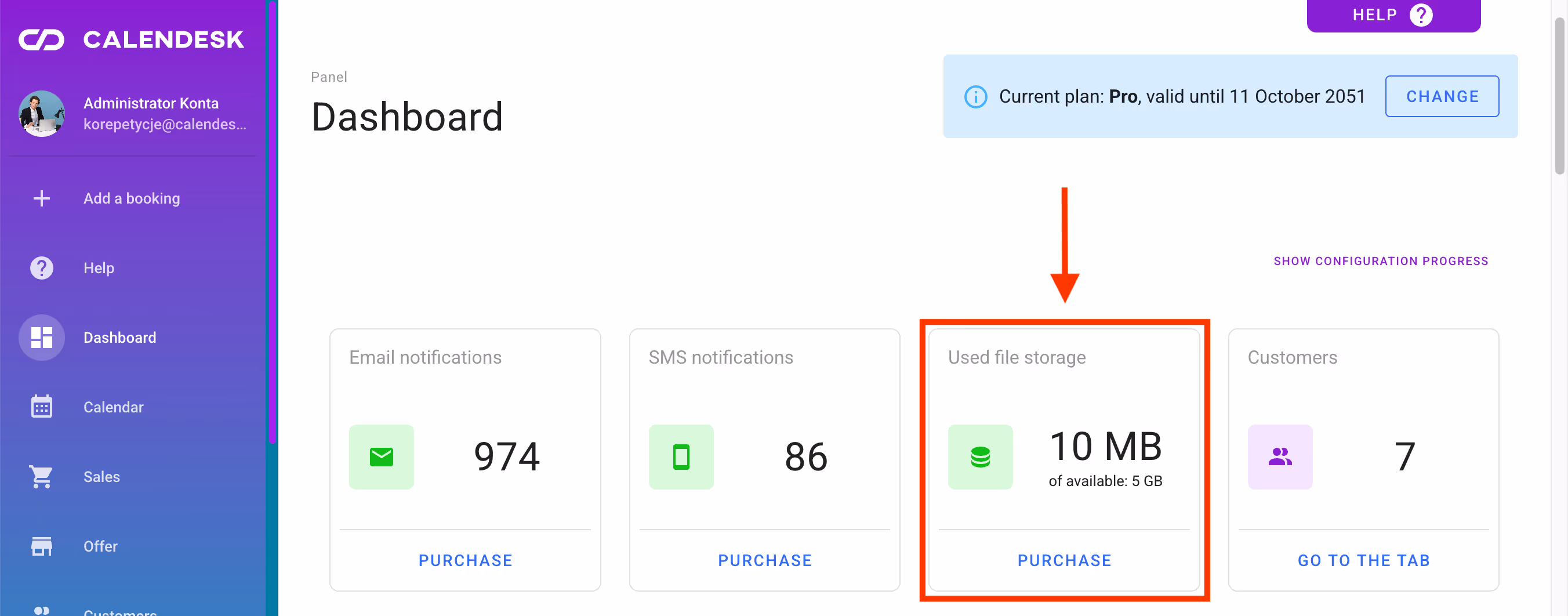Click the Dashboard grid icon in sidebar
This screenshot has height=616, width=1568.
(x=41, y=337)
